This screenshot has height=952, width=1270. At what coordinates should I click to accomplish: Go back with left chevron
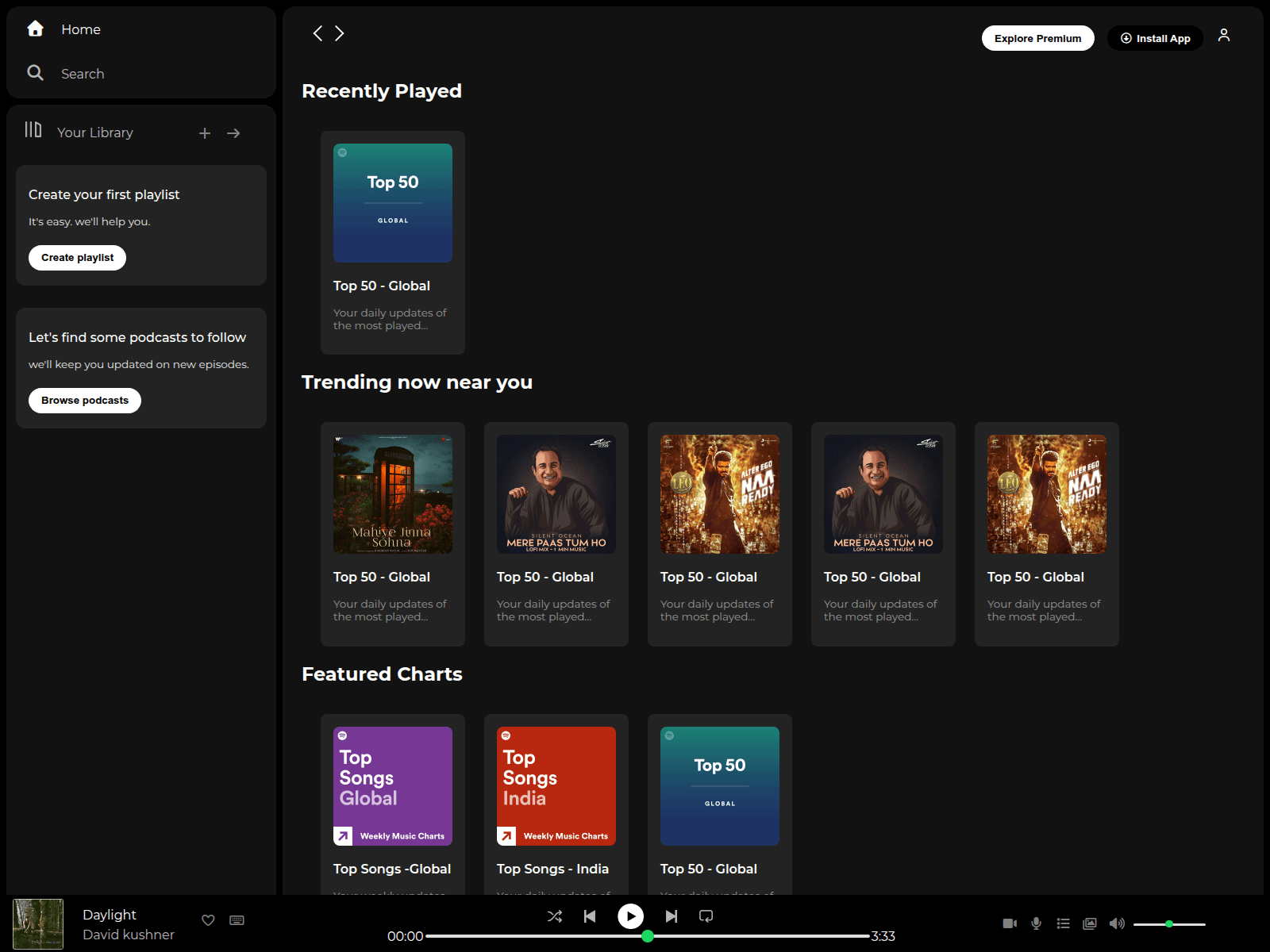click(x=317, y=33)
